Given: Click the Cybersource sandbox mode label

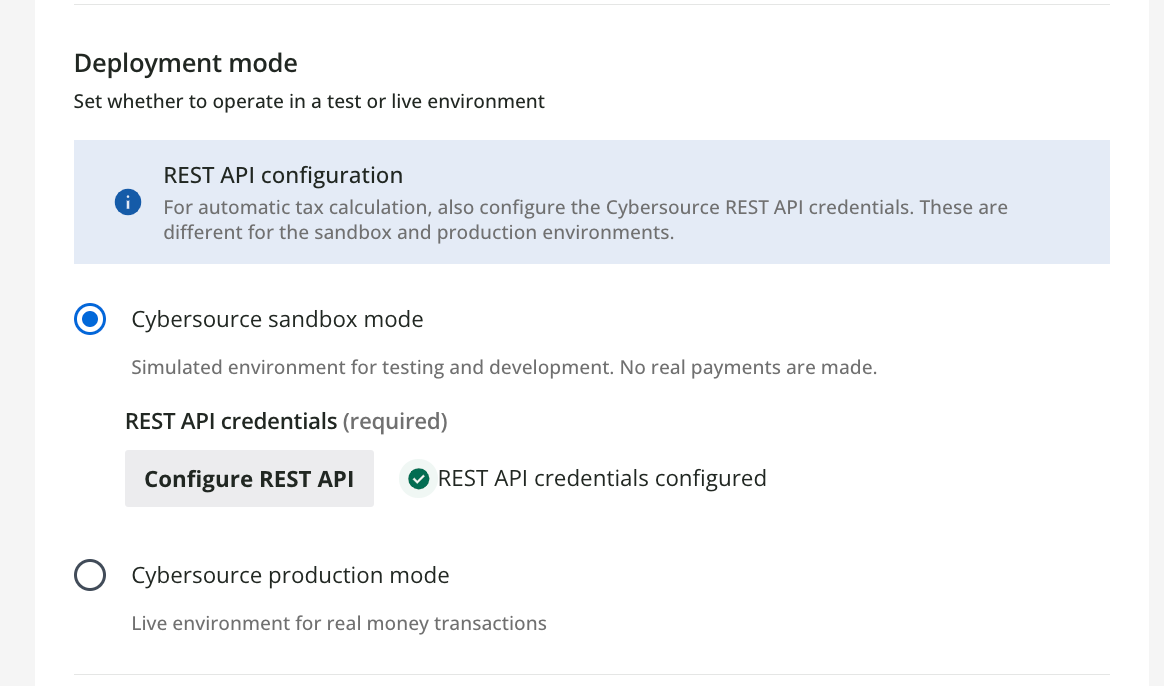Looking at the screenshot, I should coord(277,319).
